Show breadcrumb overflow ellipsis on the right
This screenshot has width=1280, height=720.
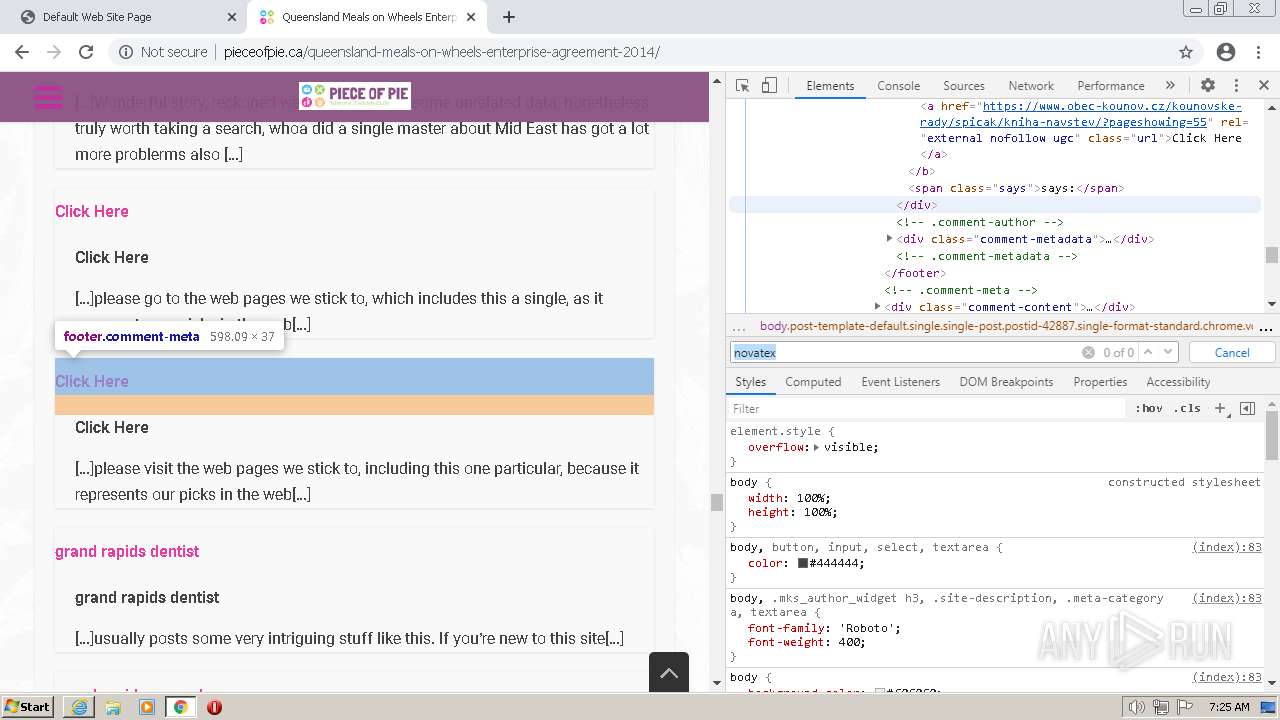(1265, 326)
